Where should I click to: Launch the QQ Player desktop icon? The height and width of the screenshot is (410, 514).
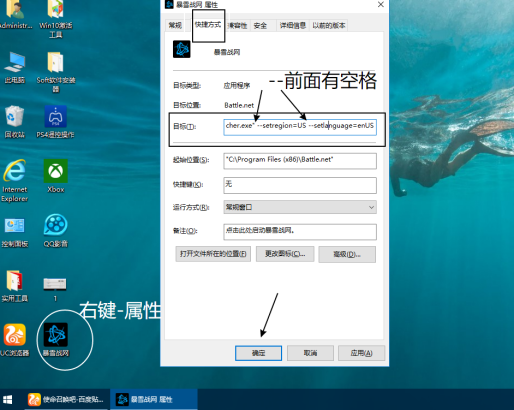55,231
